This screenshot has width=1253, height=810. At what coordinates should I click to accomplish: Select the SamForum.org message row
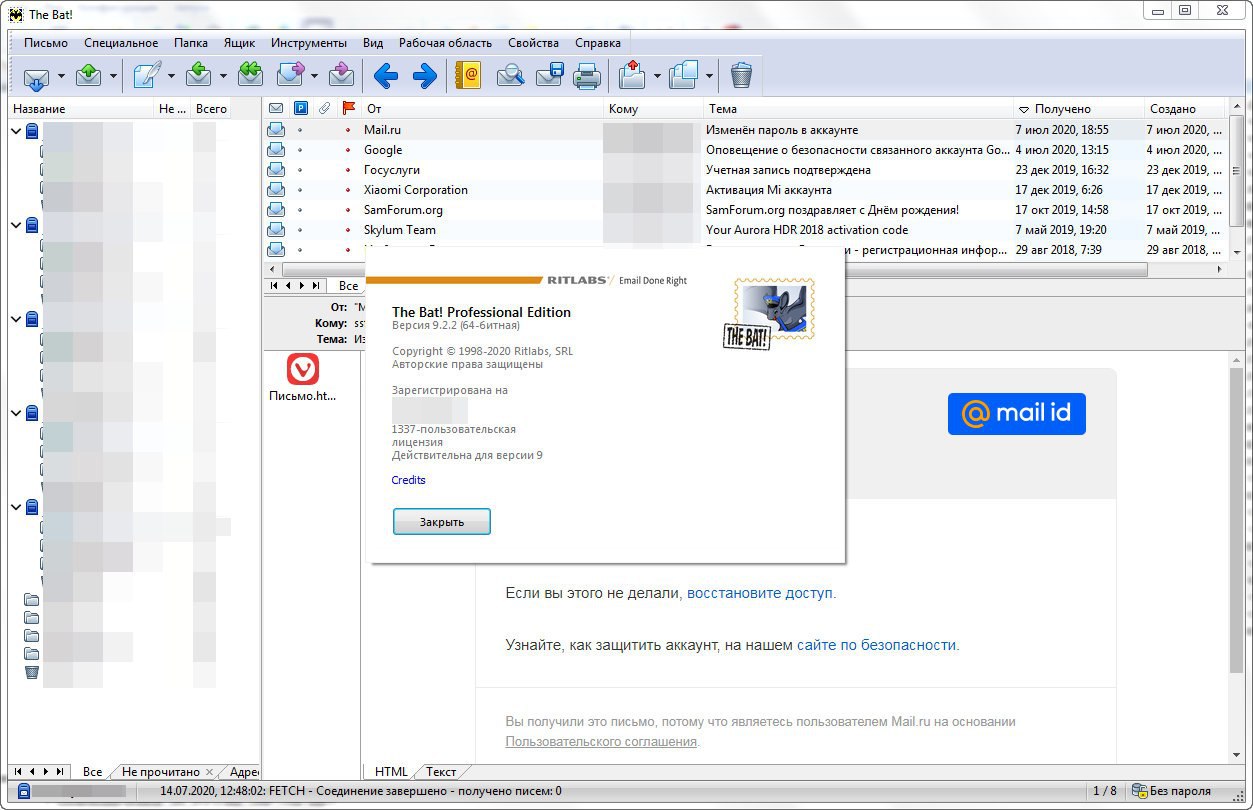point(747,210)
